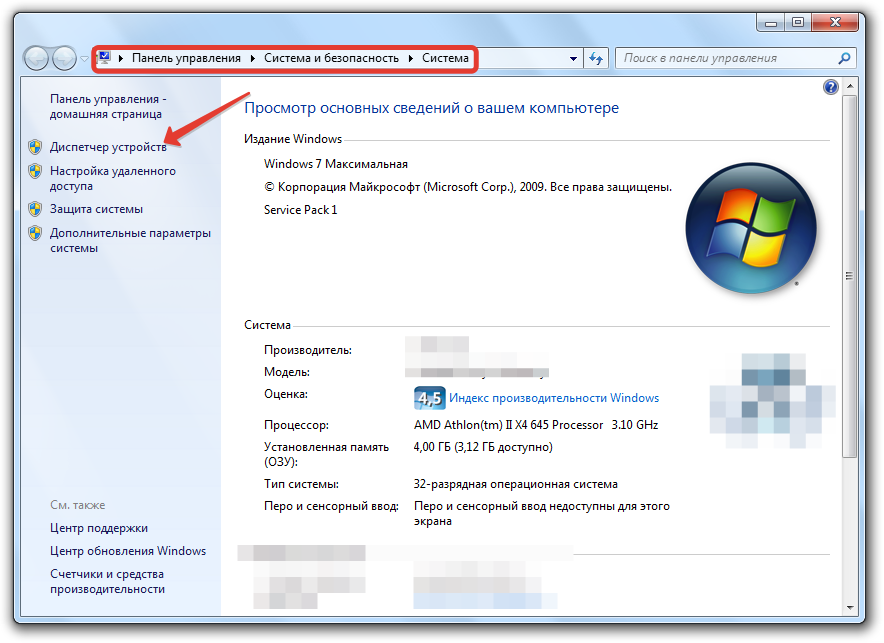Minimize the System window
Screen dimensions: 884x643
coord(771,23)
